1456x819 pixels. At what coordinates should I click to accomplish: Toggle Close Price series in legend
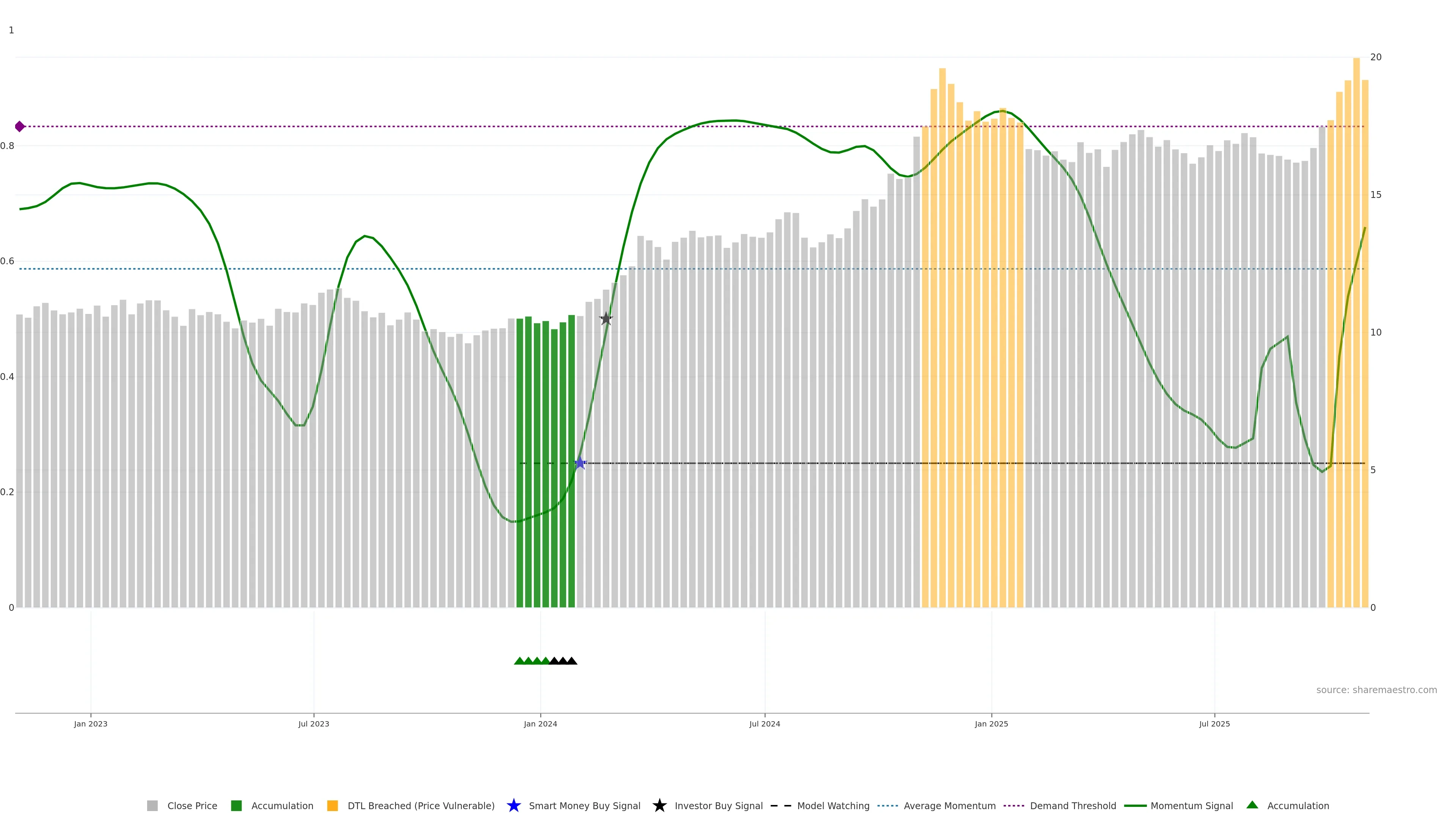pyautogui.click(x=191, y=805)
